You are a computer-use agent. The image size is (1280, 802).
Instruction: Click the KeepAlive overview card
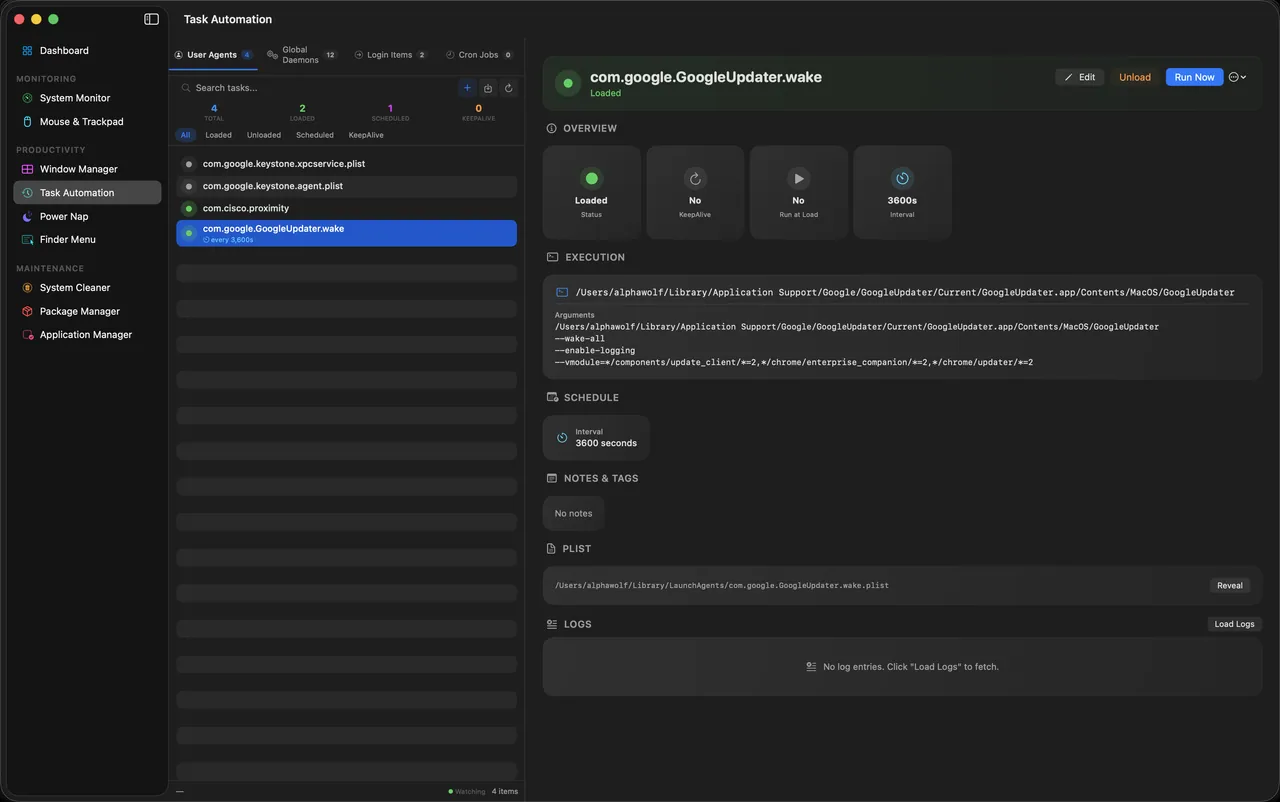(695, 193)
